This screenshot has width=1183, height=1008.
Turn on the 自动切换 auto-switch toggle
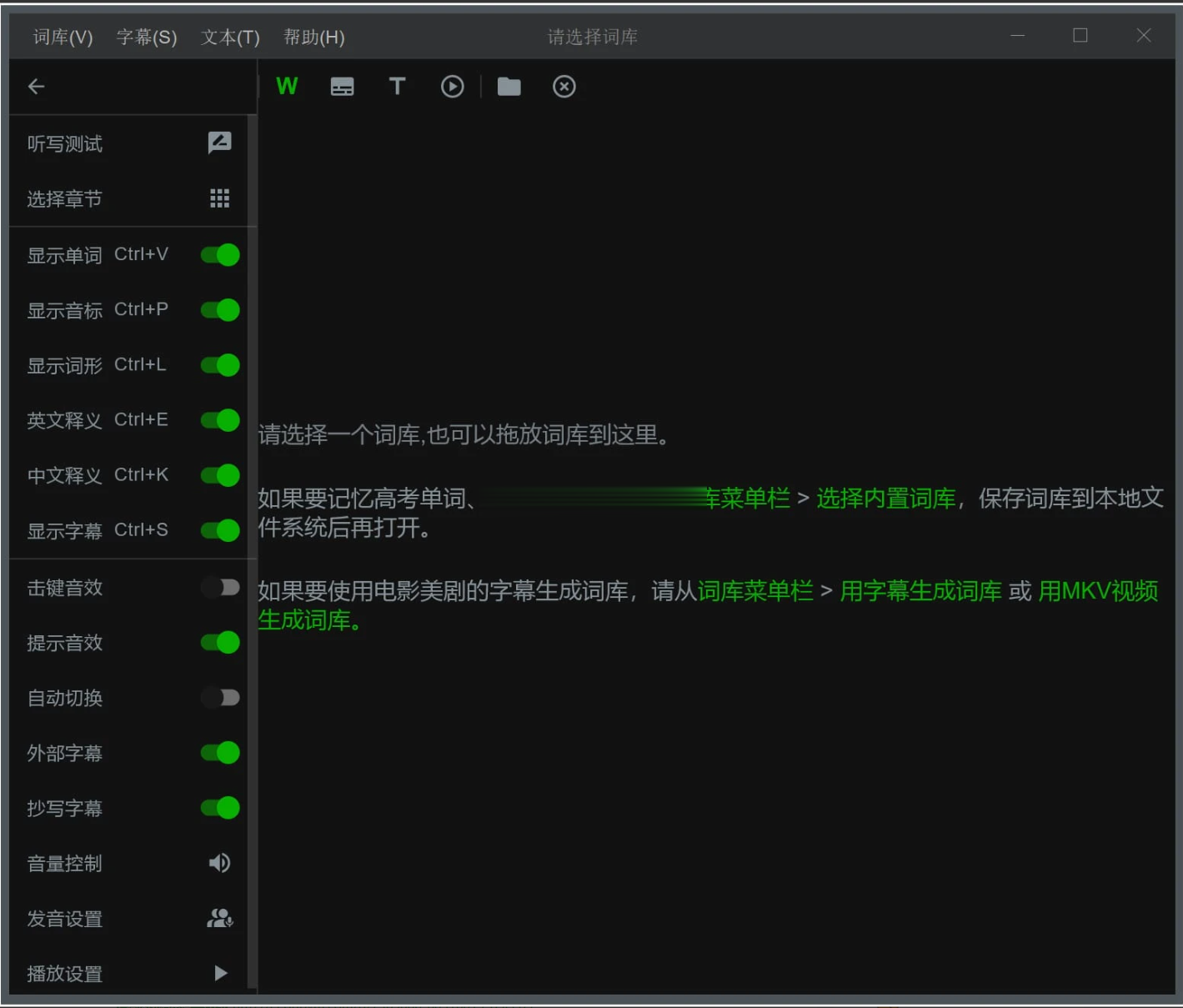pos(220,698)
